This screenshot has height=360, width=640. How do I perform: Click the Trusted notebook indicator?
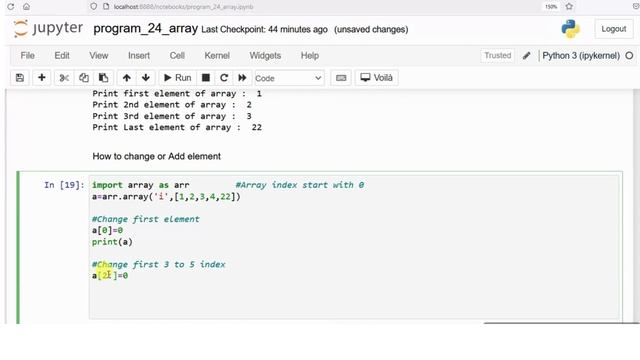[498, 56]
